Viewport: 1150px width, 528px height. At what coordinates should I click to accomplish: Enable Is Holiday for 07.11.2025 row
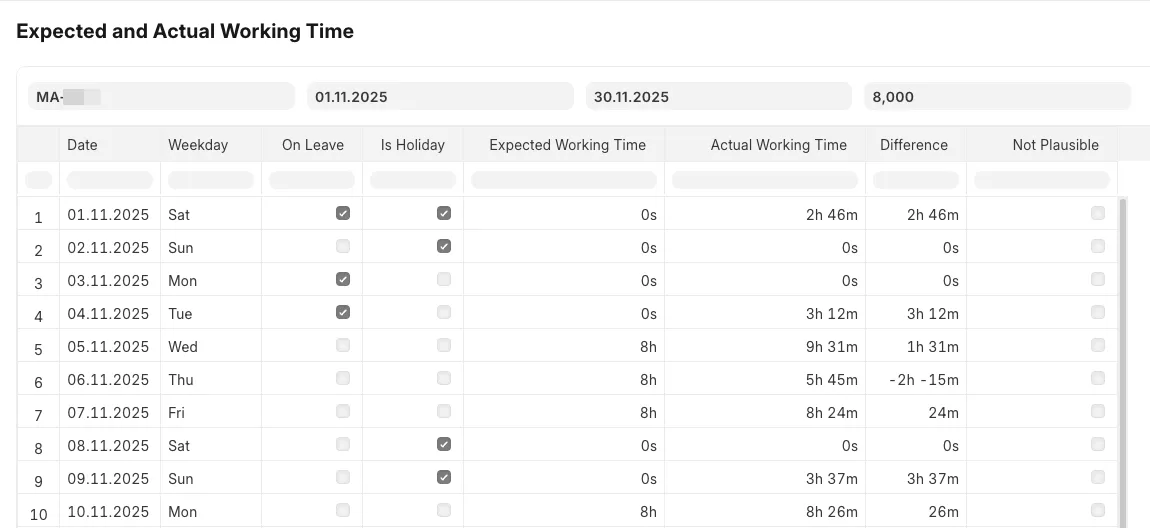(444, 411)
